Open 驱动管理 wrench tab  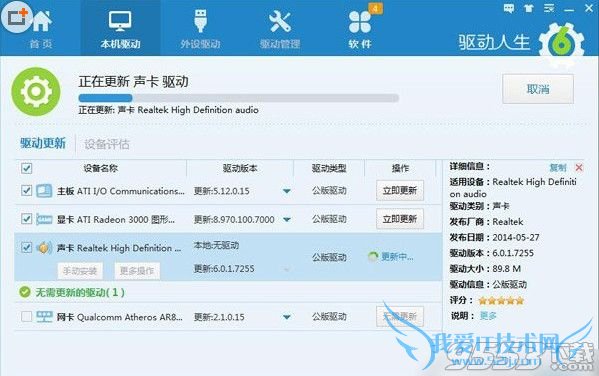coord(280,29)
